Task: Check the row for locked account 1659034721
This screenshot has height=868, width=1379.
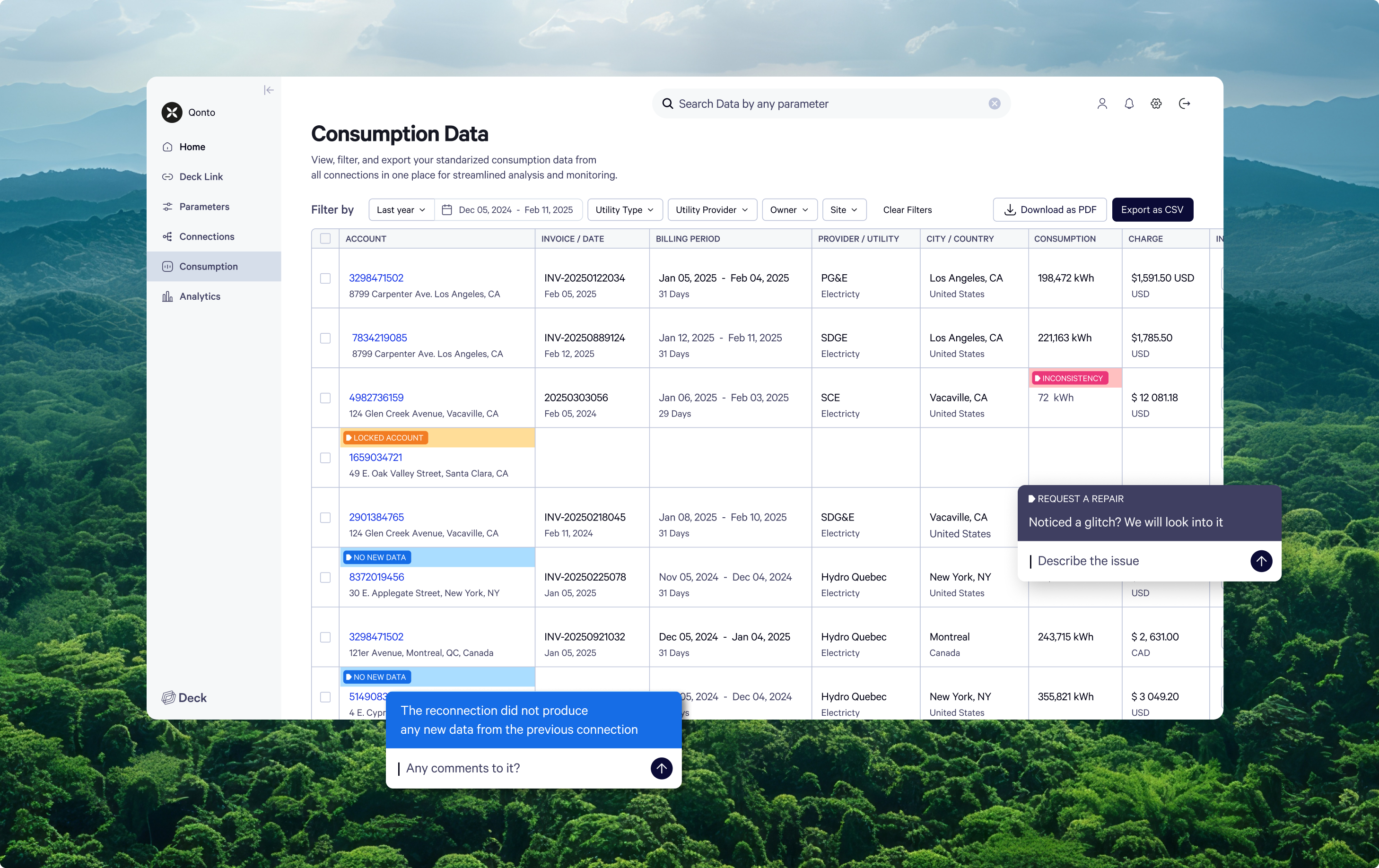Action: [x=325, y=458]
